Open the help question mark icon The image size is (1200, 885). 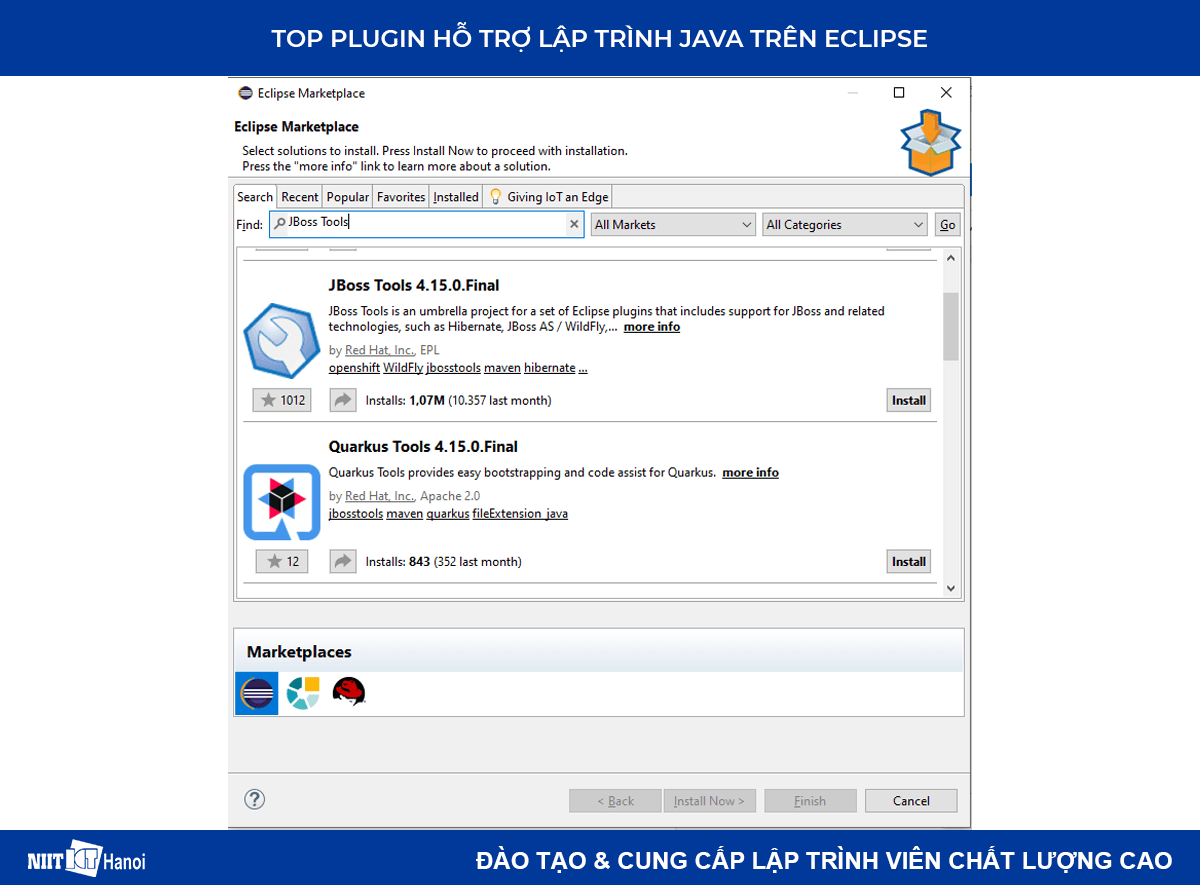pyautogui.click(x=254, y=800)
